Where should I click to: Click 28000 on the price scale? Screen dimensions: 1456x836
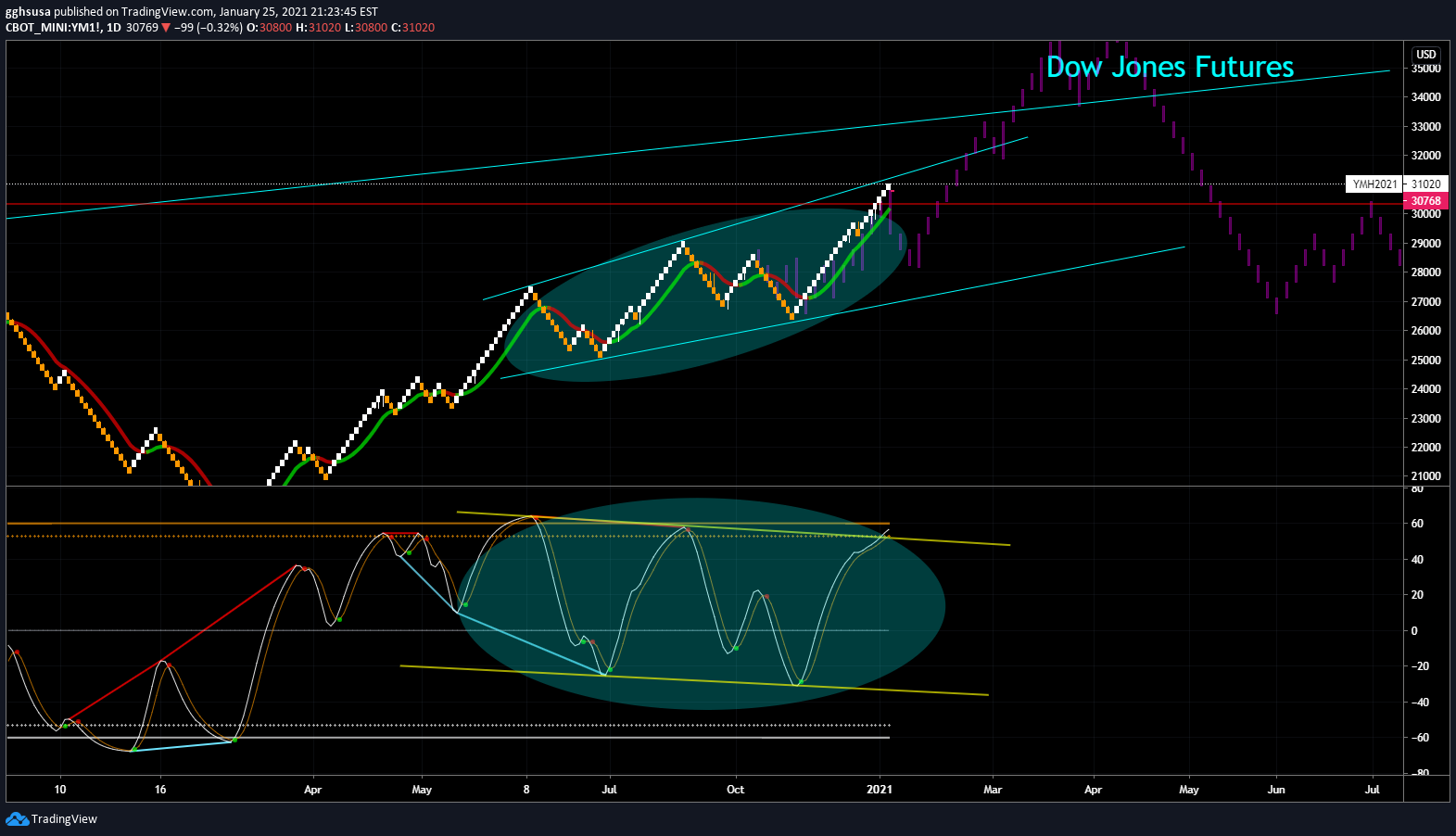pos(1426,272)
